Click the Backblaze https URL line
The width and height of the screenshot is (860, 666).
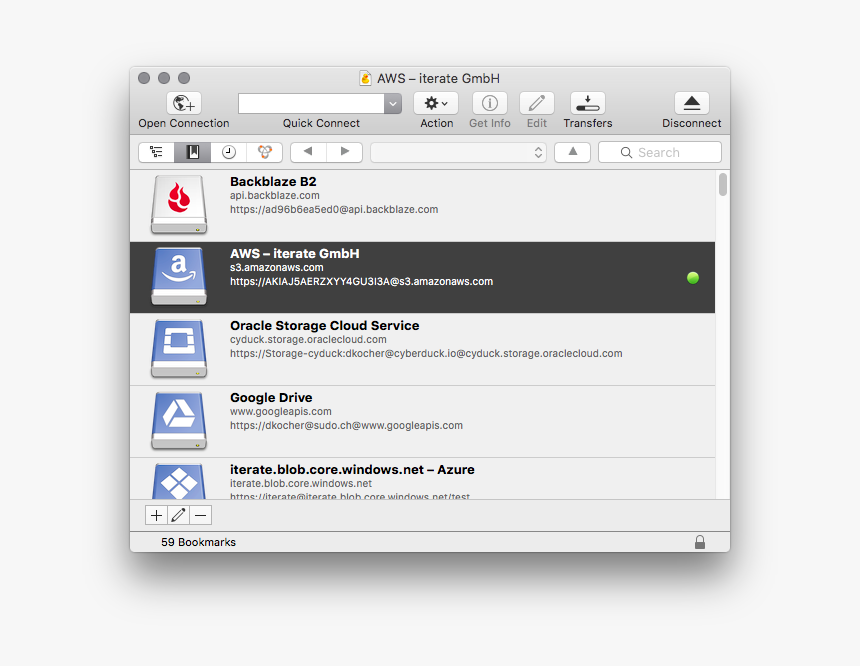pyautogui.click(x=333, y=210)
